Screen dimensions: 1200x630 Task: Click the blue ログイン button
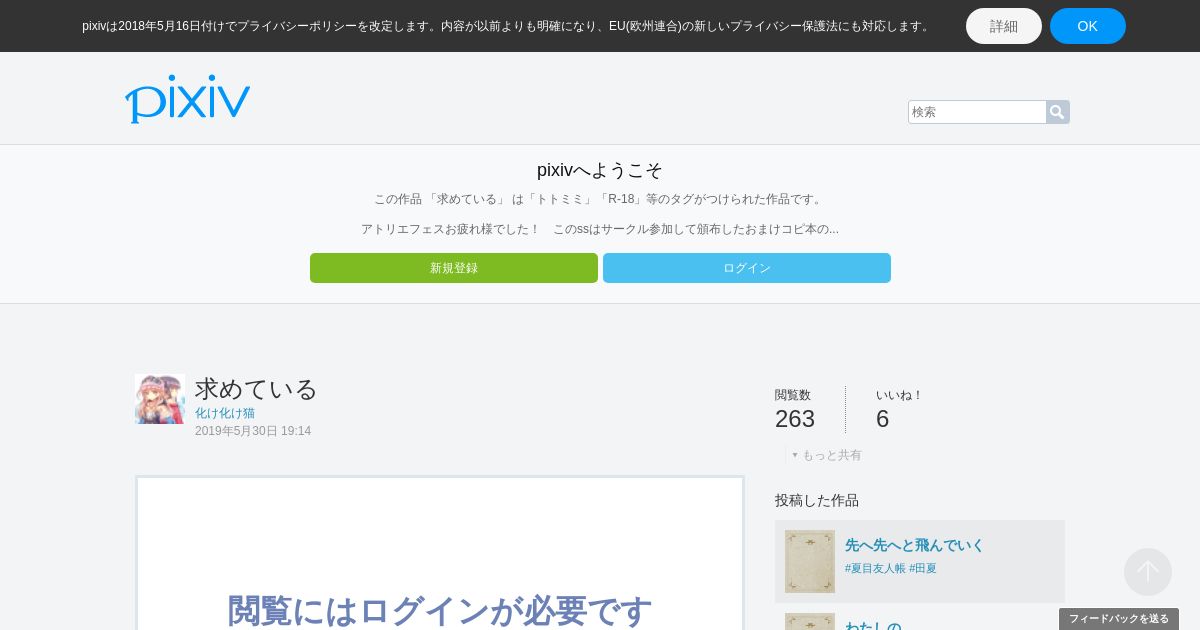click(747, 268)
